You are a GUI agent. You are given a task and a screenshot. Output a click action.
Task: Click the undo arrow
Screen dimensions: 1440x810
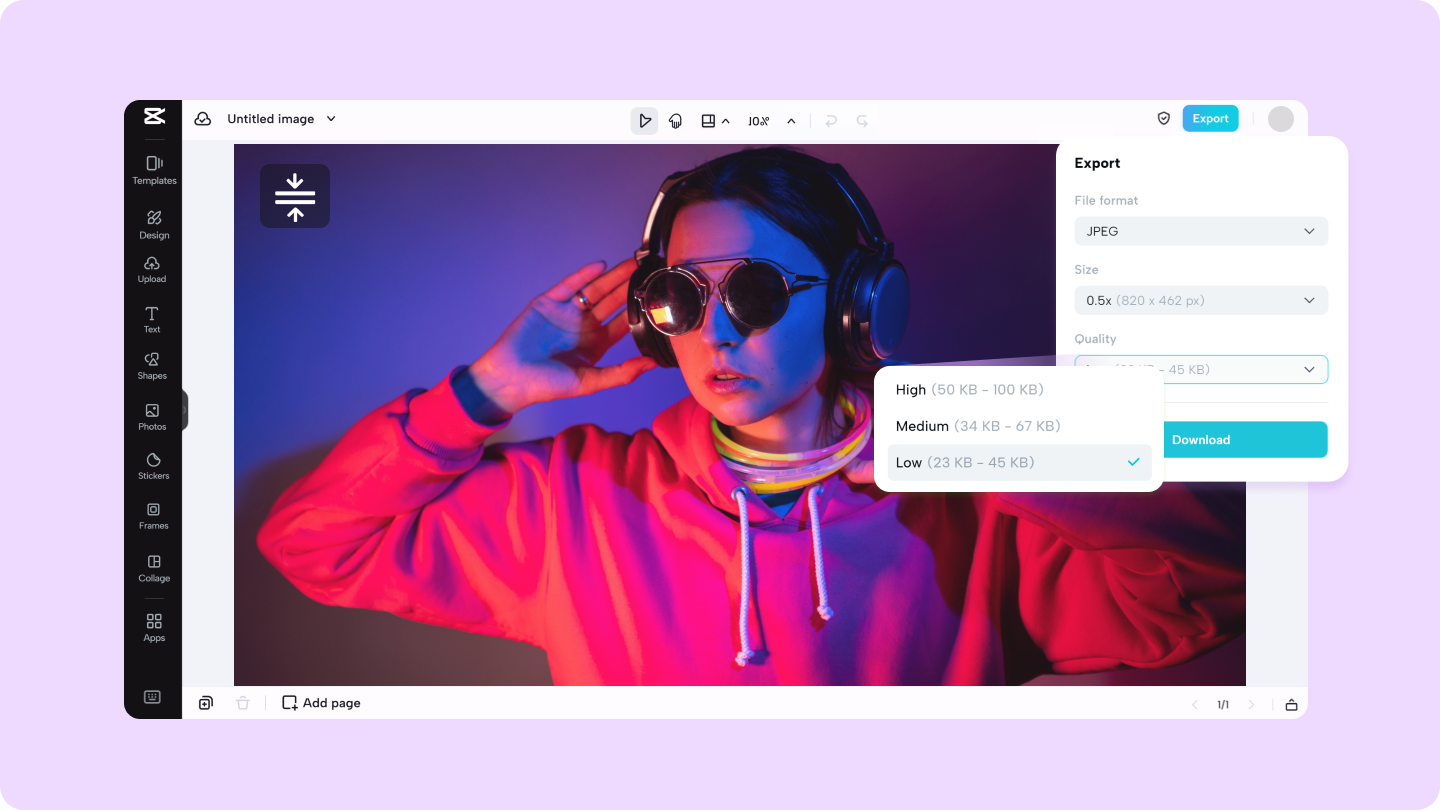[830, 121]
